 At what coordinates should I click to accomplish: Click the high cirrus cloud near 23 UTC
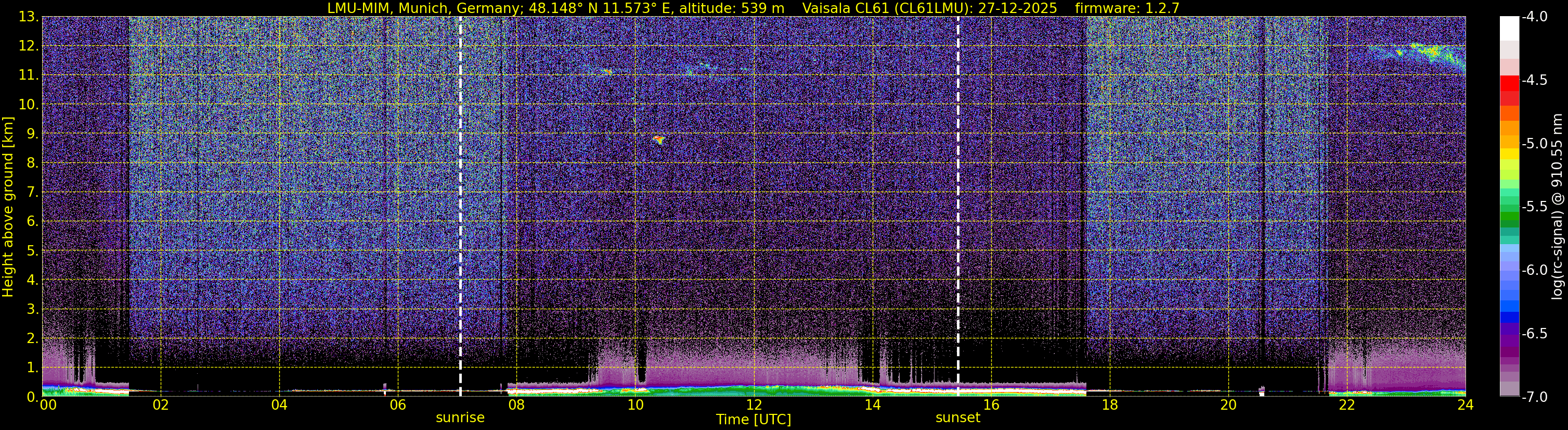coord(1418,57)
